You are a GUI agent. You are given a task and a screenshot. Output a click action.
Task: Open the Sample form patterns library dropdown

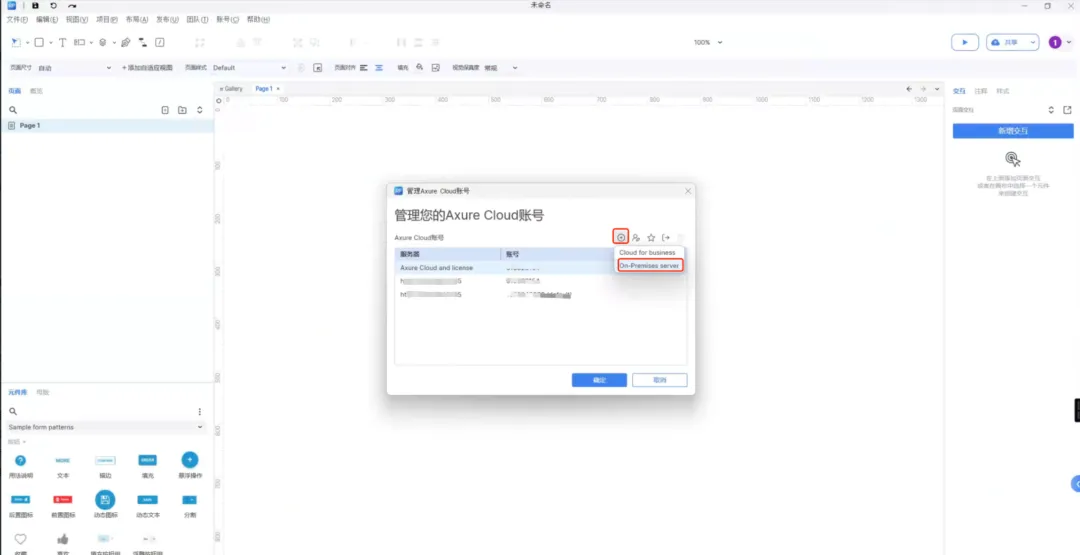(106, 427)
